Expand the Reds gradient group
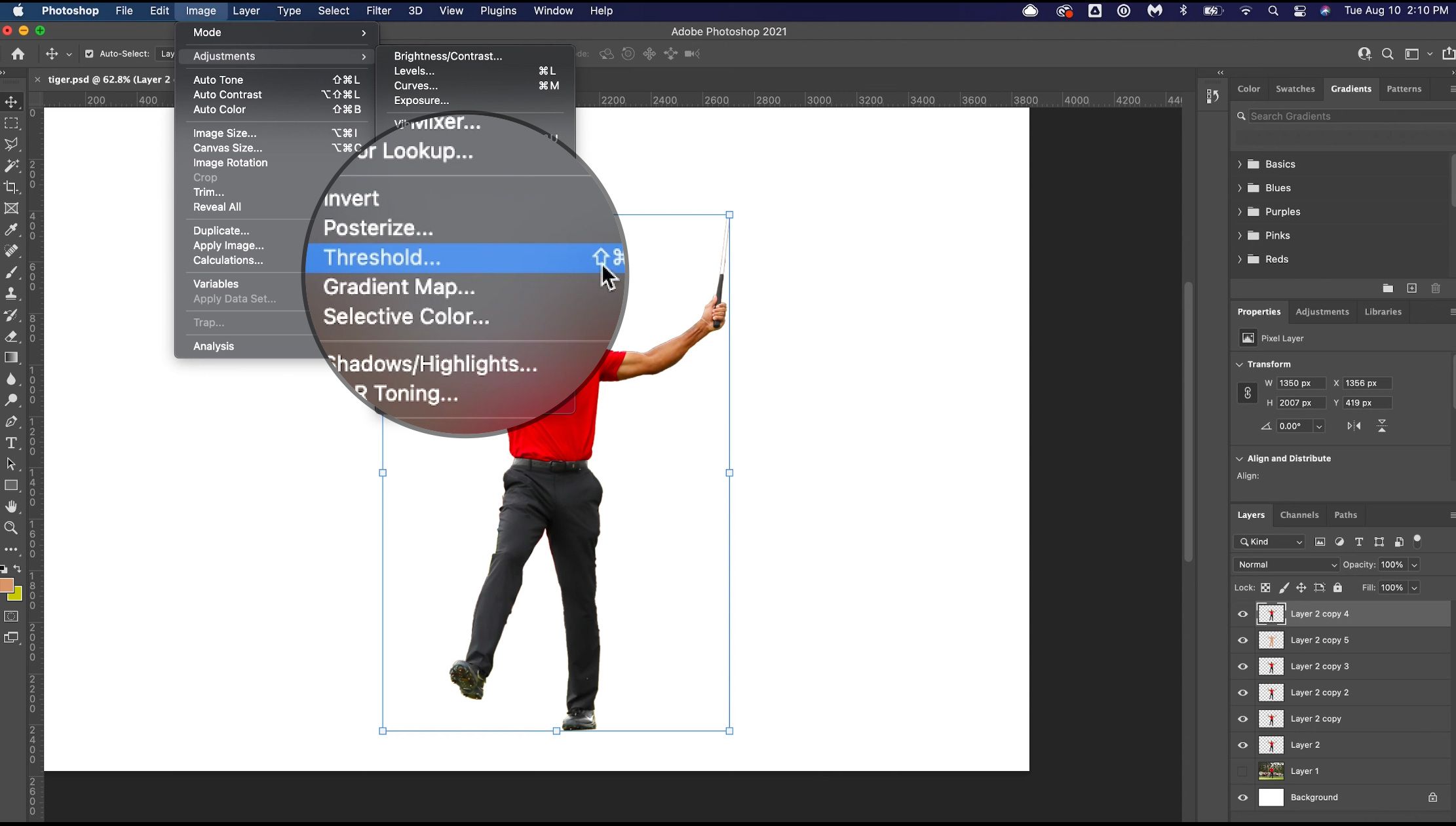Screen dimensions: 1456x826 [x=1239, y=259]
